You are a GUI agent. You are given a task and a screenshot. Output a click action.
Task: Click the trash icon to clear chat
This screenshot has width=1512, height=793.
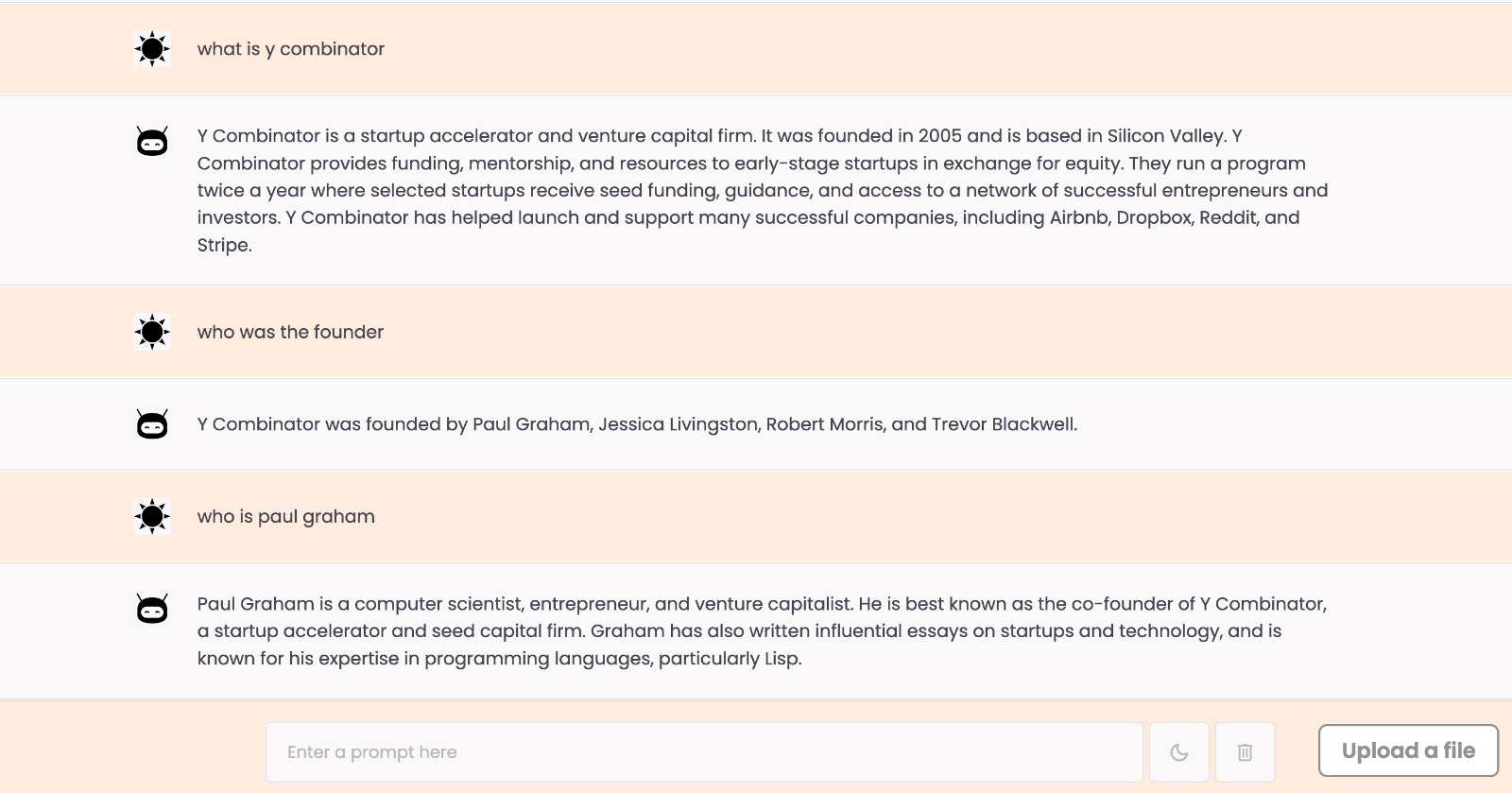click(1245, 752)
